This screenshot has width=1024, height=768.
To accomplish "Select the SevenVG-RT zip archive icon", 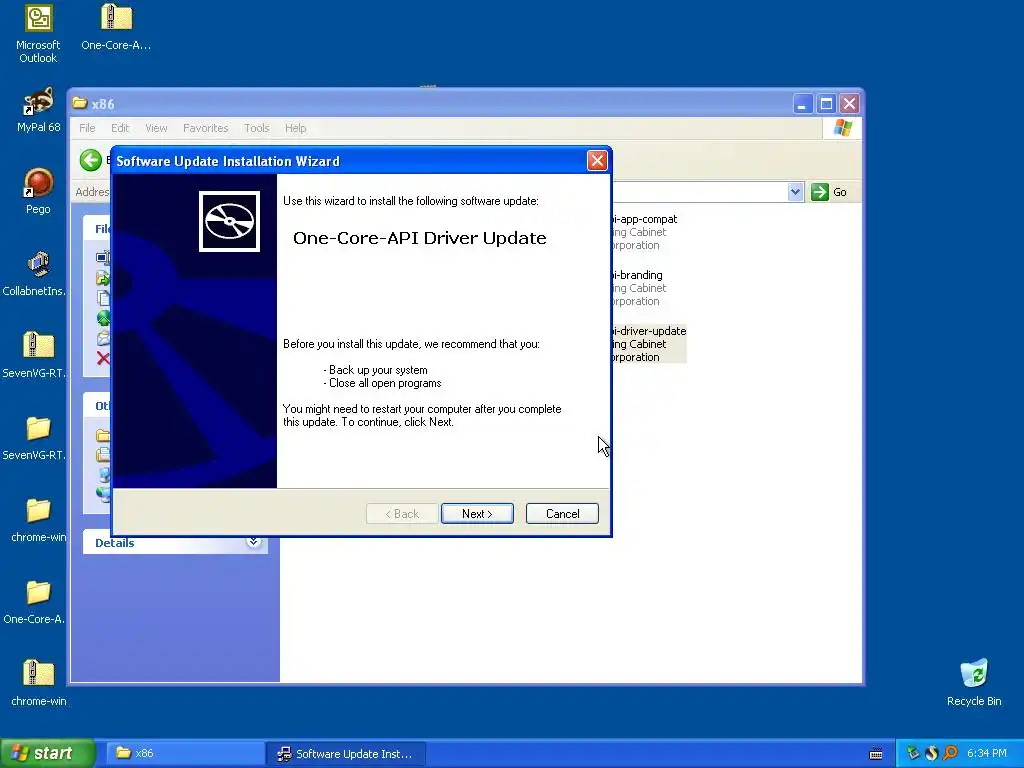I will tap(35, 355).
